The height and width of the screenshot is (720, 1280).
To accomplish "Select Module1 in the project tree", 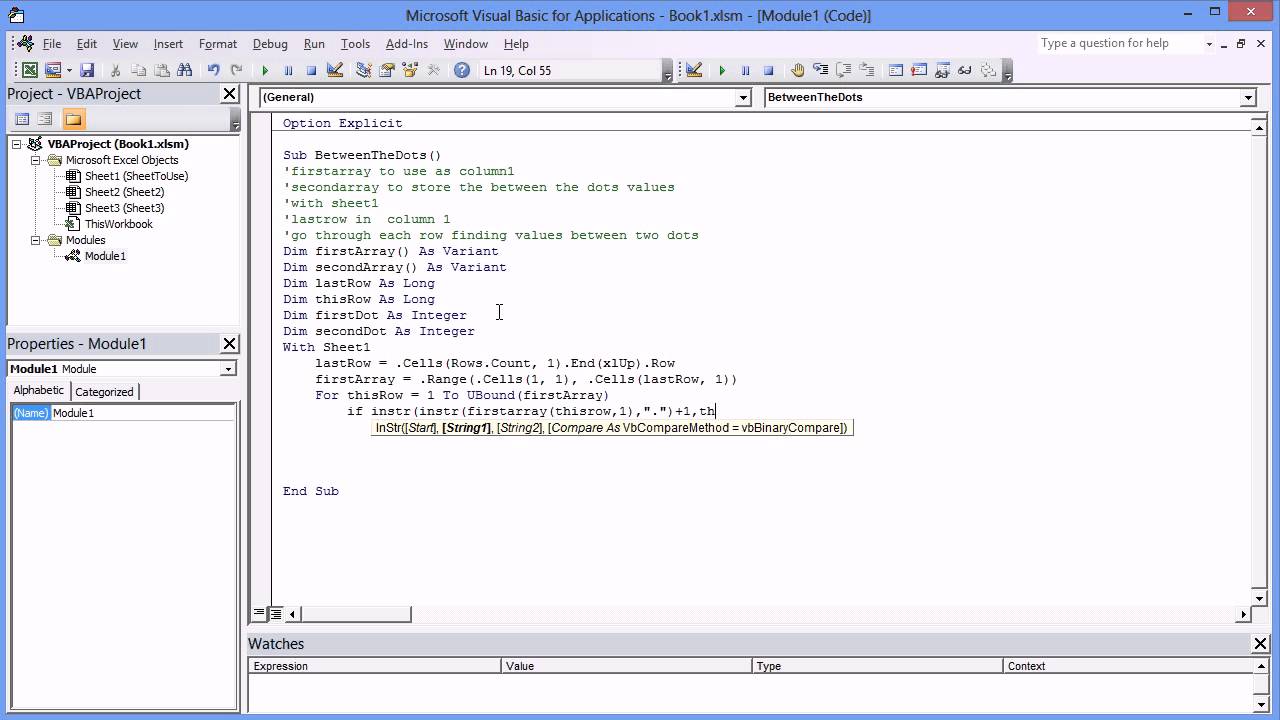I will click(x=105, y=256).
